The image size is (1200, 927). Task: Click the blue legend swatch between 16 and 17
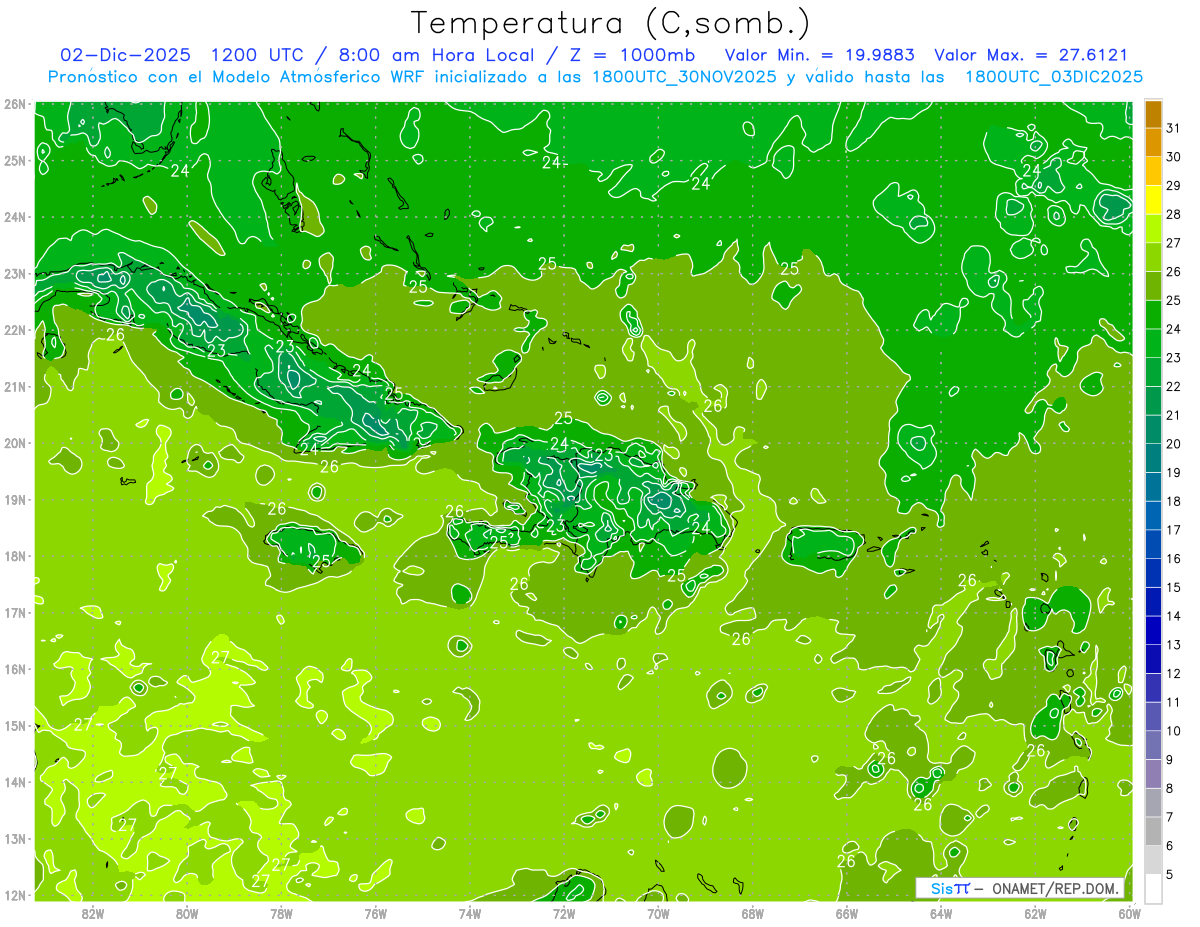pos(1153,544)
